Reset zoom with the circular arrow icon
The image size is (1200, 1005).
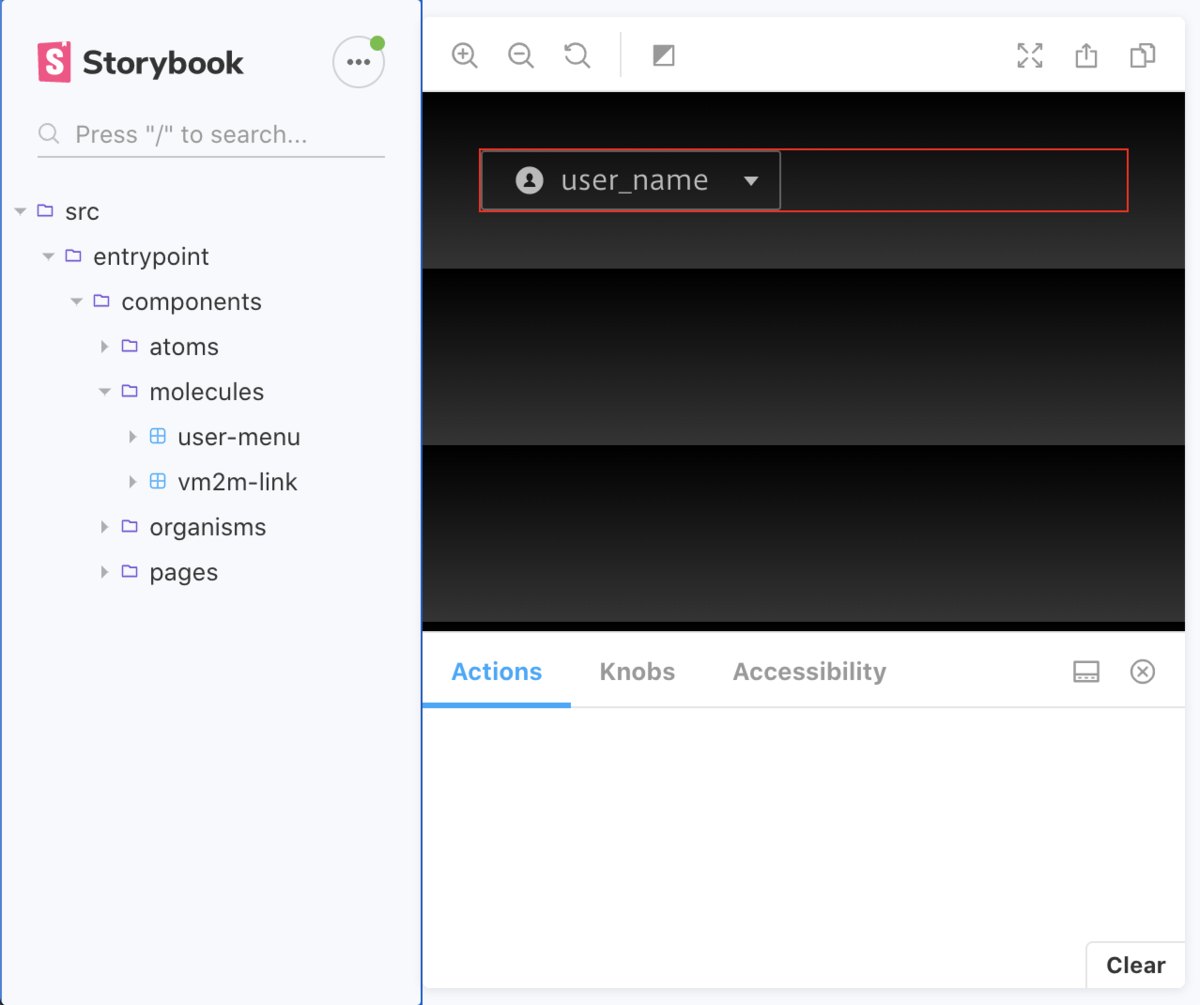[577, 55]
